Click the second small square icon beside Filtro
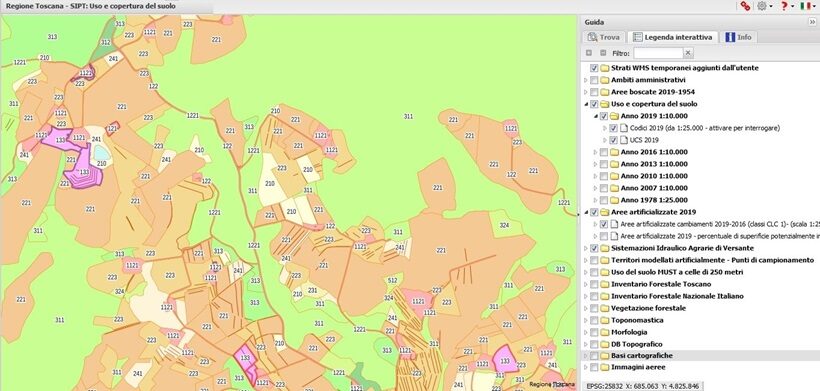 [603, 53]
